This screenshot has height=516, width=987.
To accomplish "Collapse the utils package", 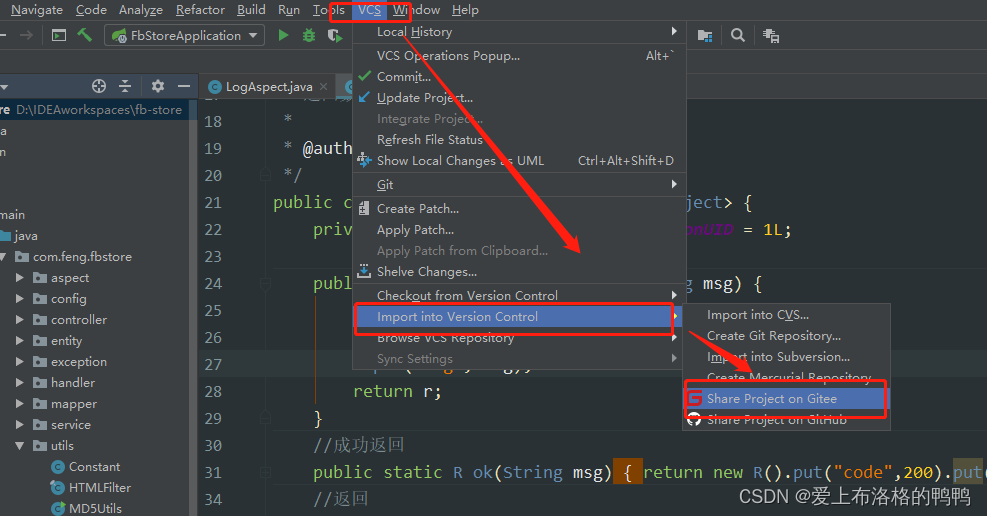I will tap(20, 446).
